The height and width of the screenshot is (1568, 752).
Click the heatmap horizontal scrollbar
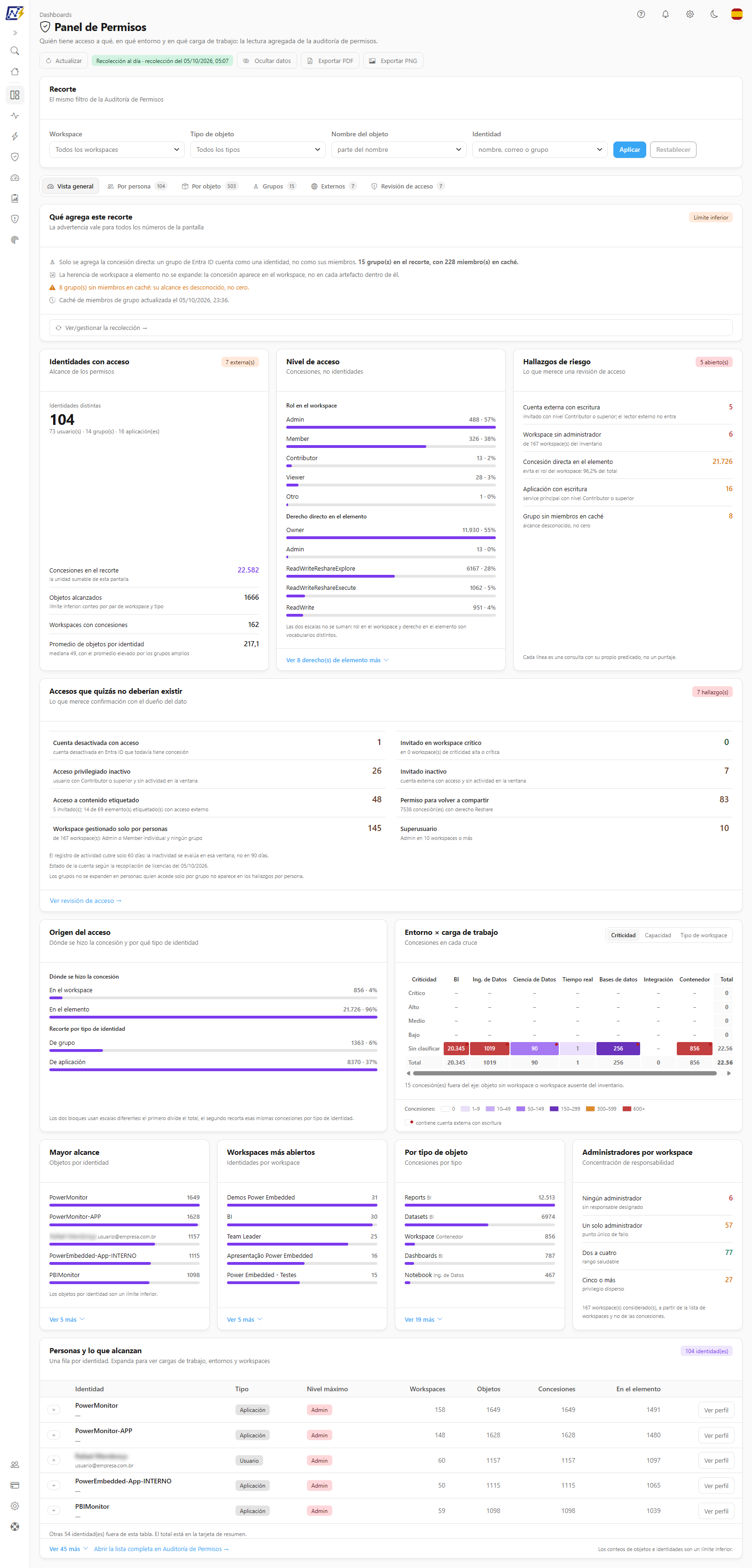(x=564, y=1073)
